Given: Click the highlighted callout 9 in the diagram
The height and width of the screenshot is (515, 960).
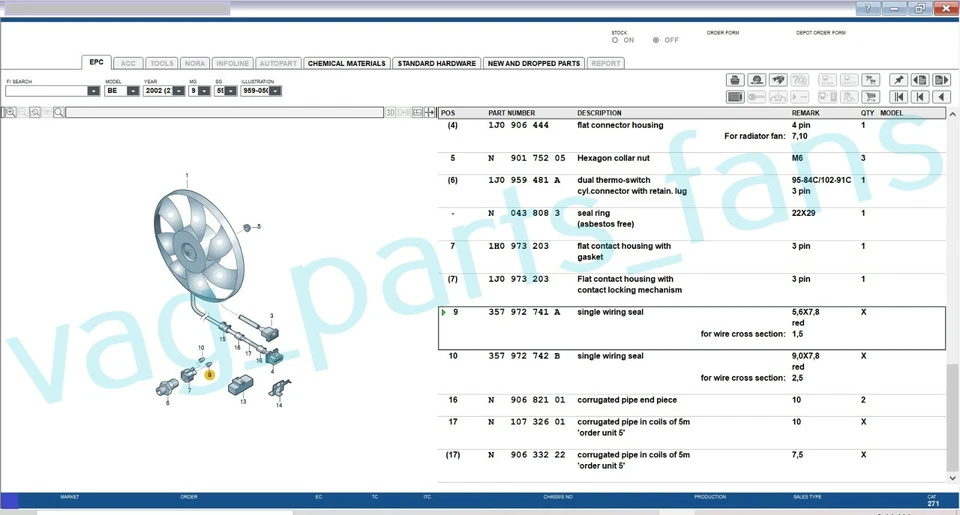Looking at the screenshot, I should pos(209,374).
